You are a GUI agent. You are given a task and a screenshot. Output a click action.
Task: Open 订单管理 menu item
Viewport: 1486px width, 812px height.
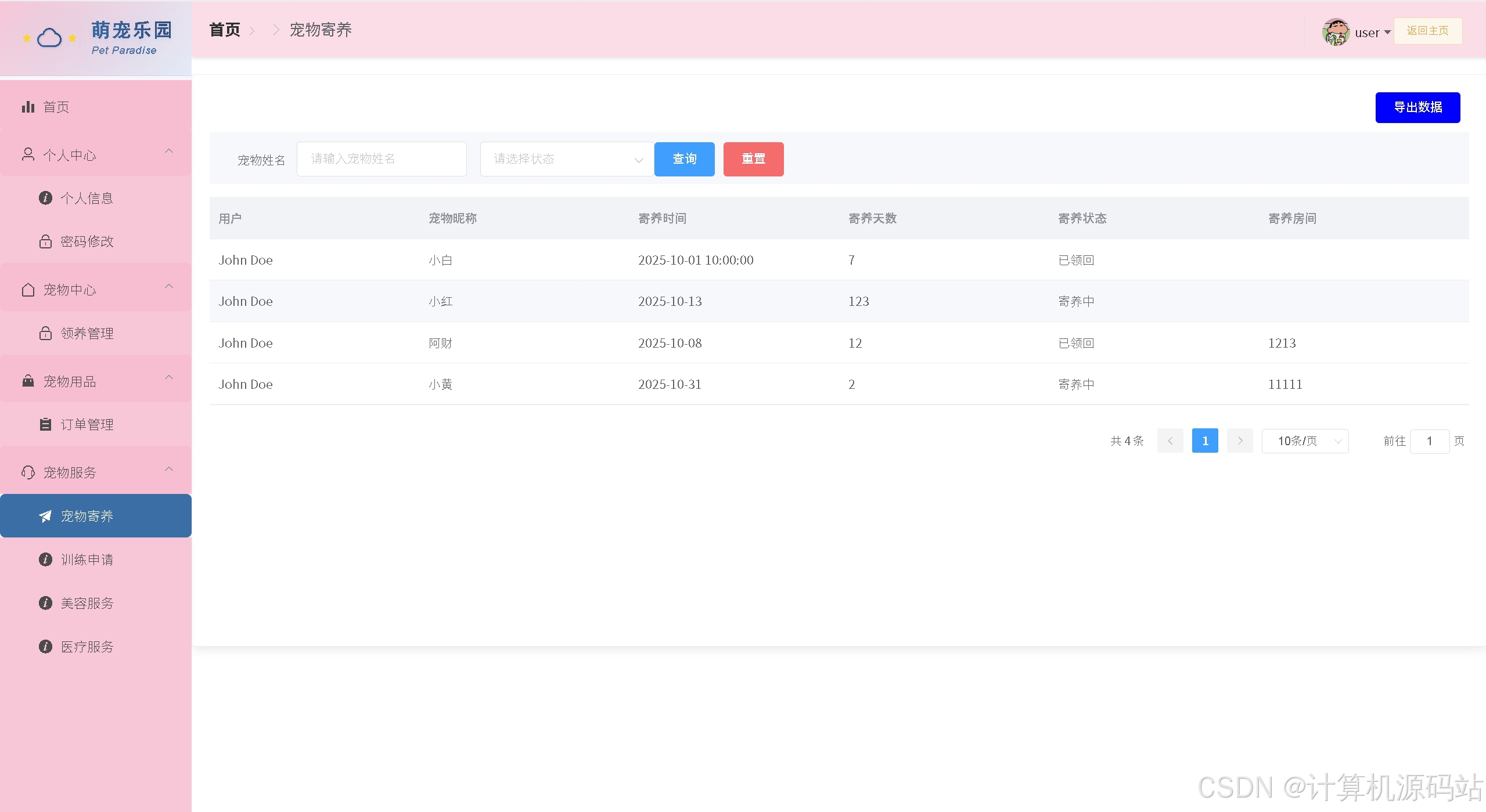[96, 424]
